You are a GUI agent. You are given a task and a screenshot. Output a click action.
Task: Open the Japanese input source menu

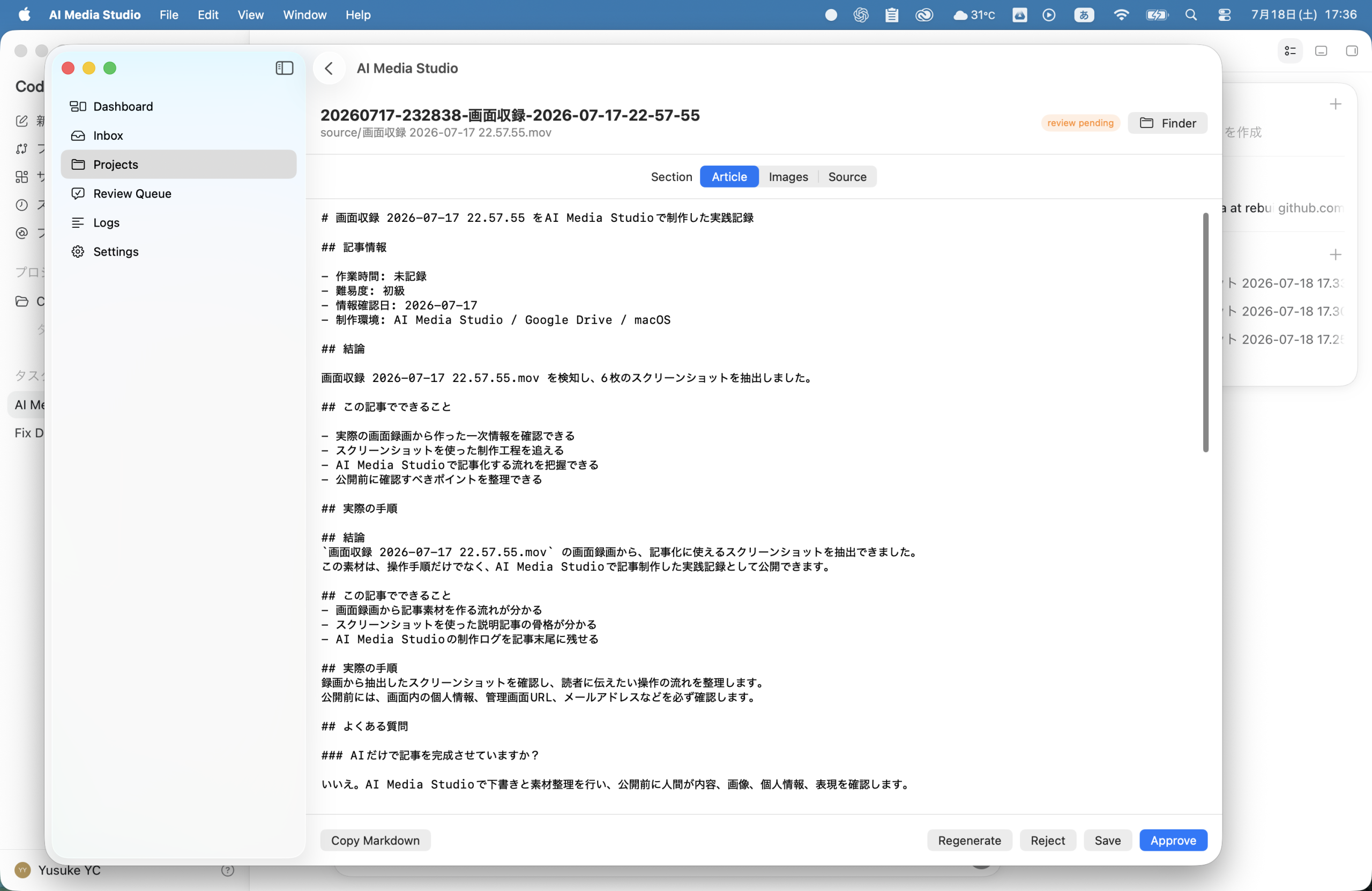coord(1084,15)
